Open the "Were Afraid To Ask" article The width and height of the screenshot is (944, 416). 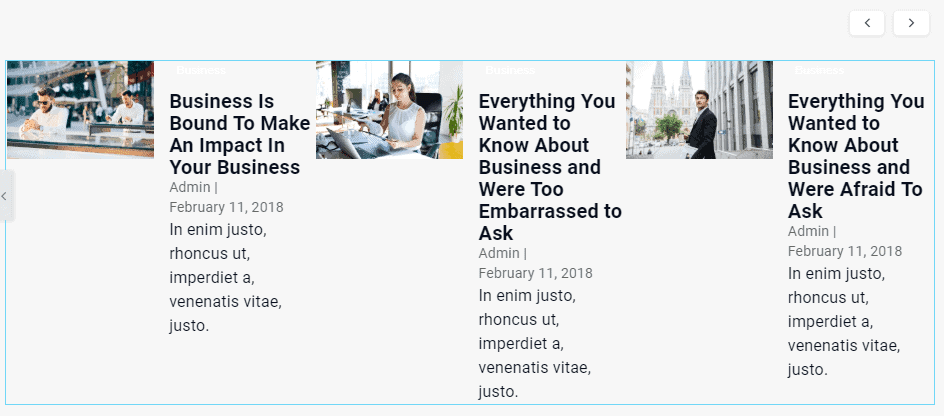click(x=856, y=156)
